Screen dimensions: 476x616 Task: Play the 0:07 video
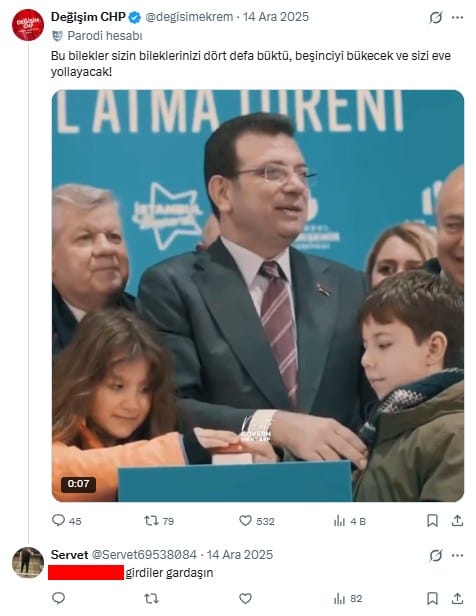click(x=258, y=295)
